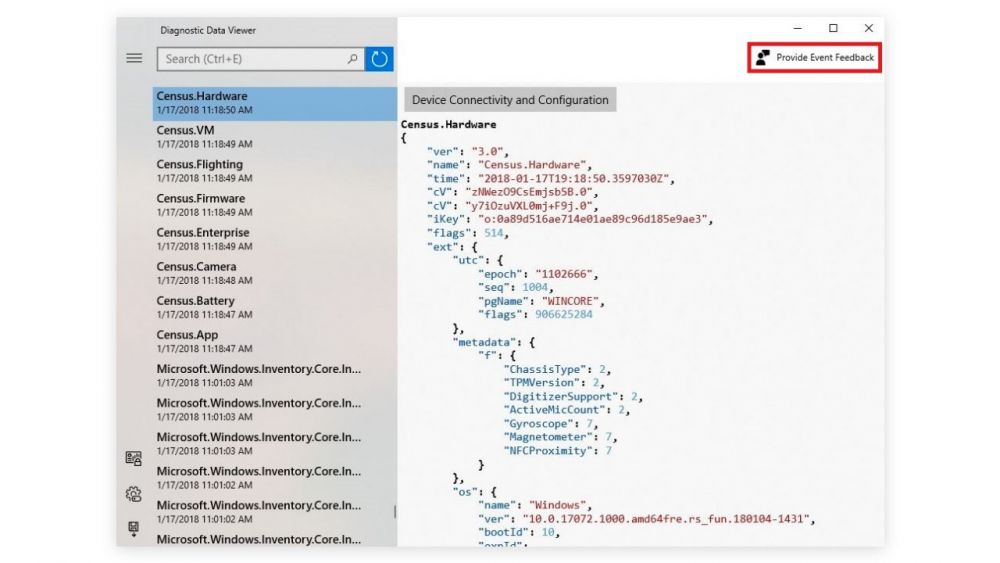Image resolution: width=1000 pixels, height=563 pixels.
Task: Select the Census.Hardware event
Action: (275, 103)
